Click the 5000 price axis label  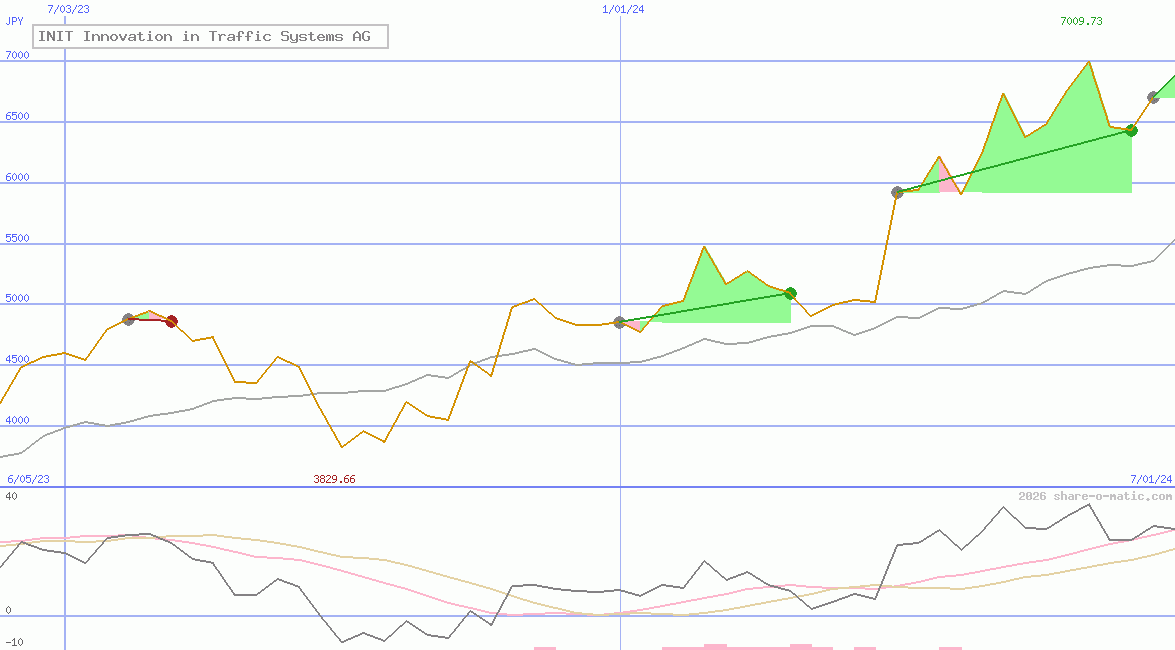[17, 298]
